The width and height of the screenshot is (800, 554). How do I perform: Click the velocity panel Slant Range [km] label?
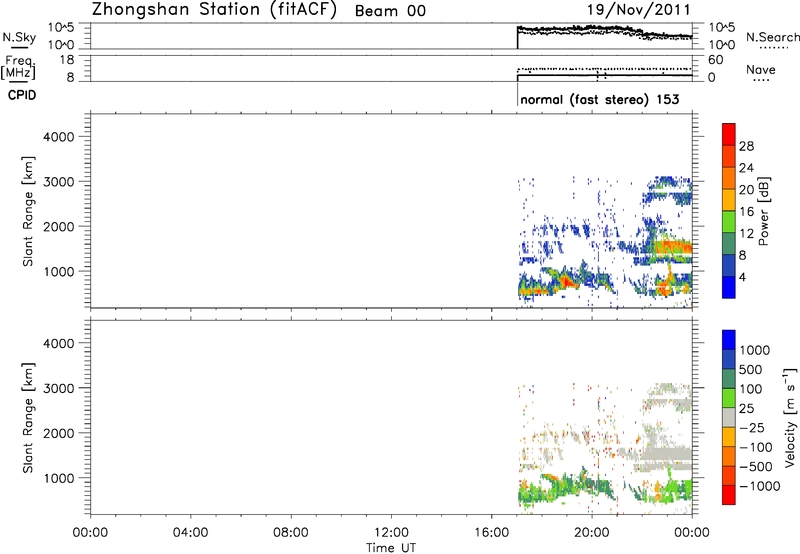tap(28, 418)
